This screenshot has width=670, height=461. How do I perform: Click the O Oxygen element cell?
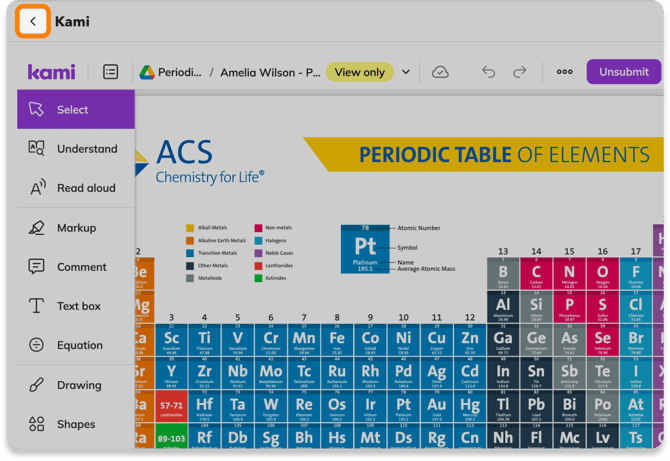pos(602,273)
